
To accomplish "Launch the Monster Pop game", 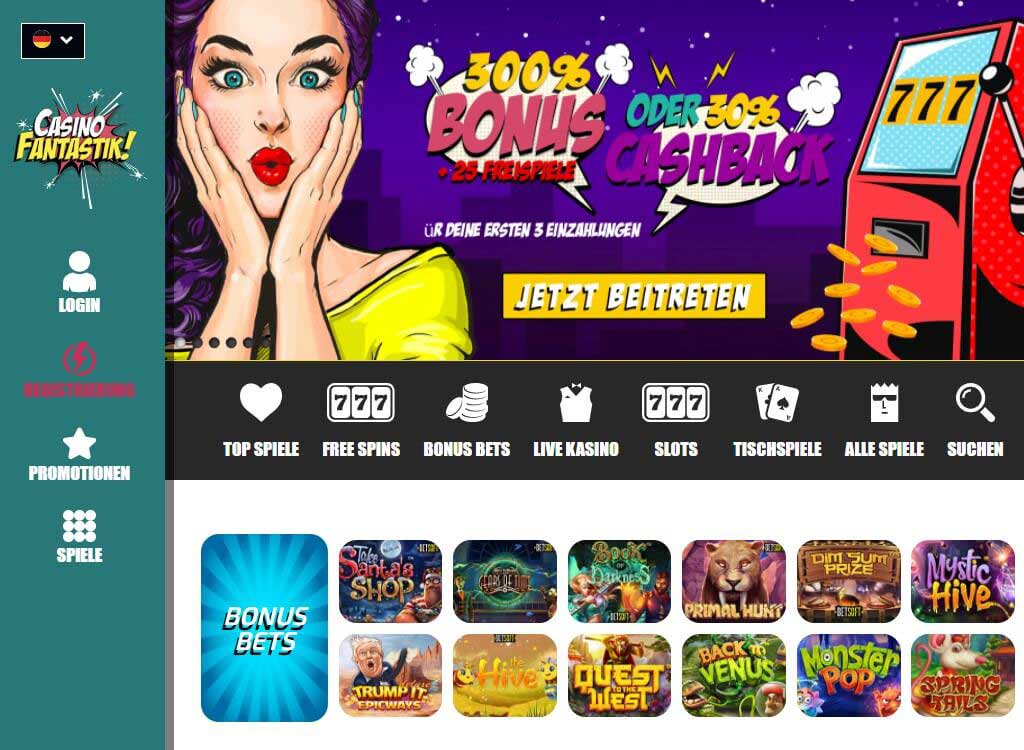I will click(848, 676).
